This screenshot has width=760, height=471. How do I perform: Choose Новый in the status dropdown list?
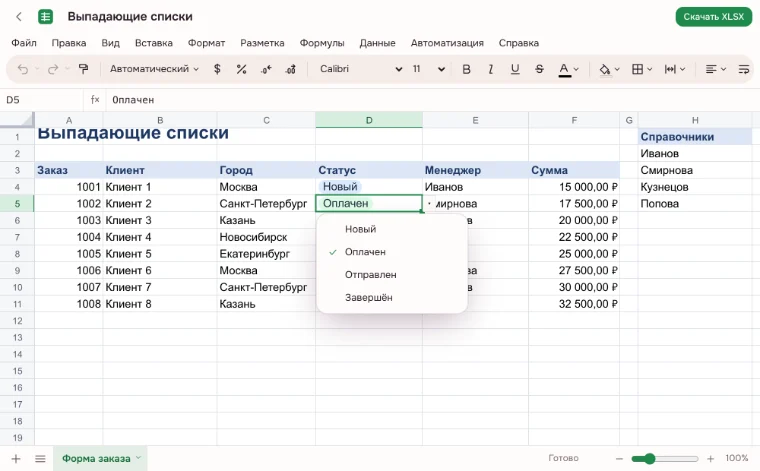tap(392, 229)
